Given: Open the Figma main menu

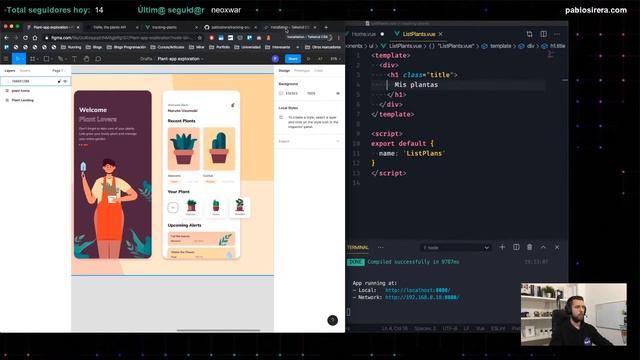Looking at the screenshot, I should point(6,59).
